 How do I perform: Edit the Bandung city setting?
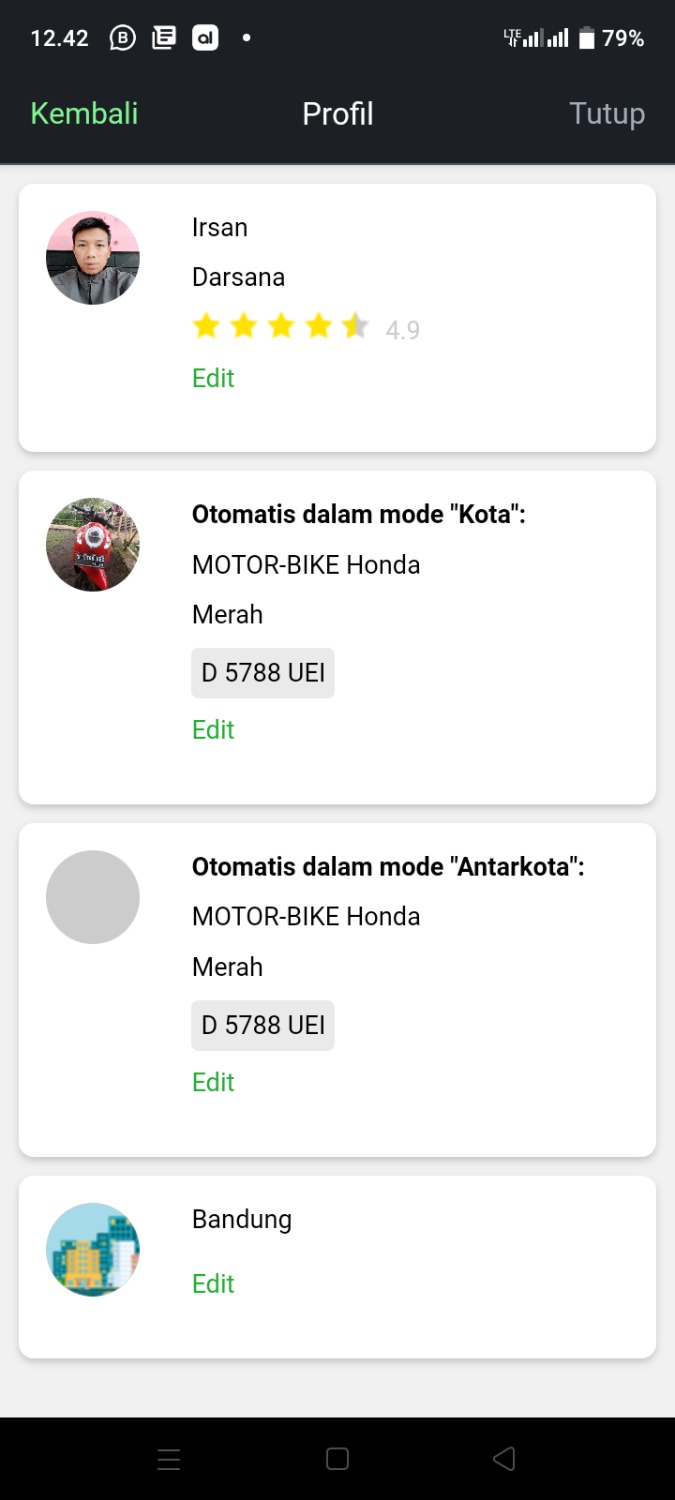(x=213, y=1284)
